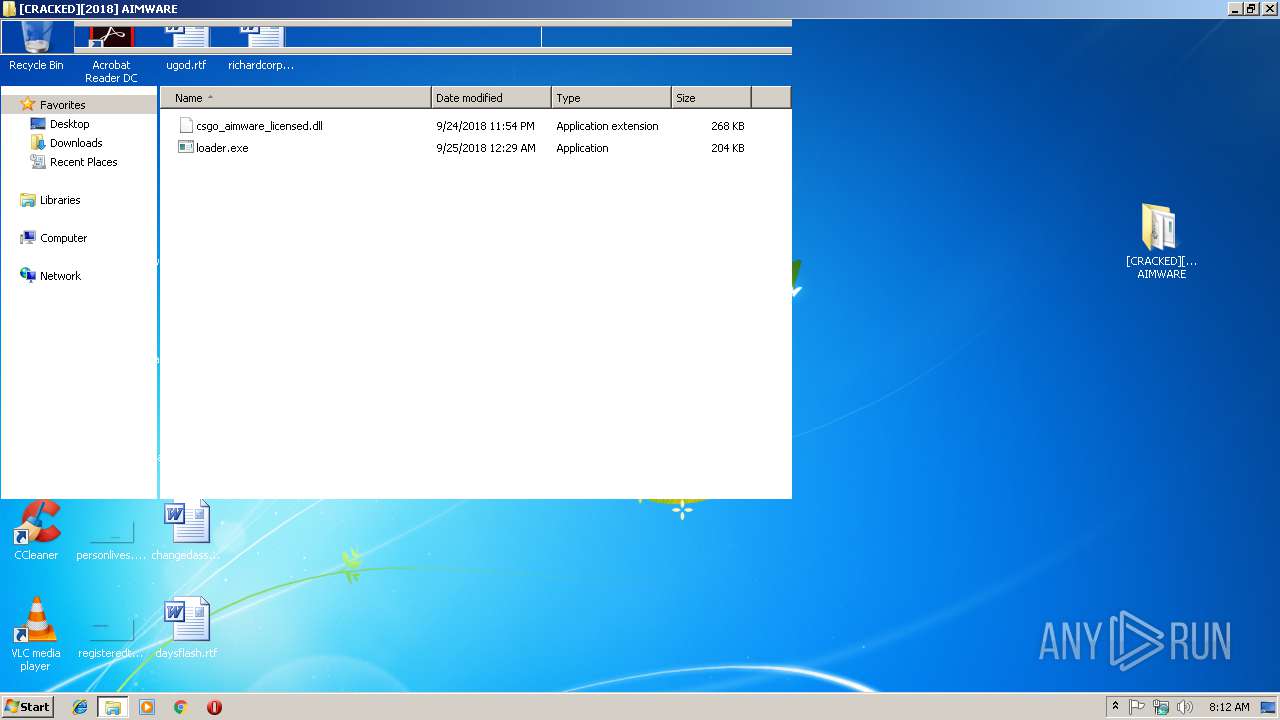Open the Start menu

28,707
